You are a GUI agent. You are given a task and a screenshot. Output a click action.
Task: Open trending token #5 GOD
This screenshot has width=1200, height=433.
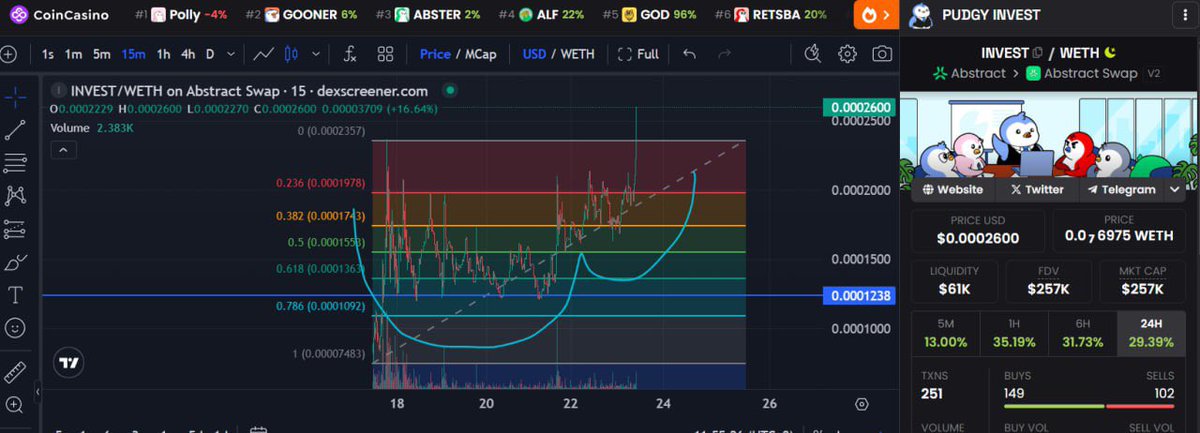(x=650, y=15)
